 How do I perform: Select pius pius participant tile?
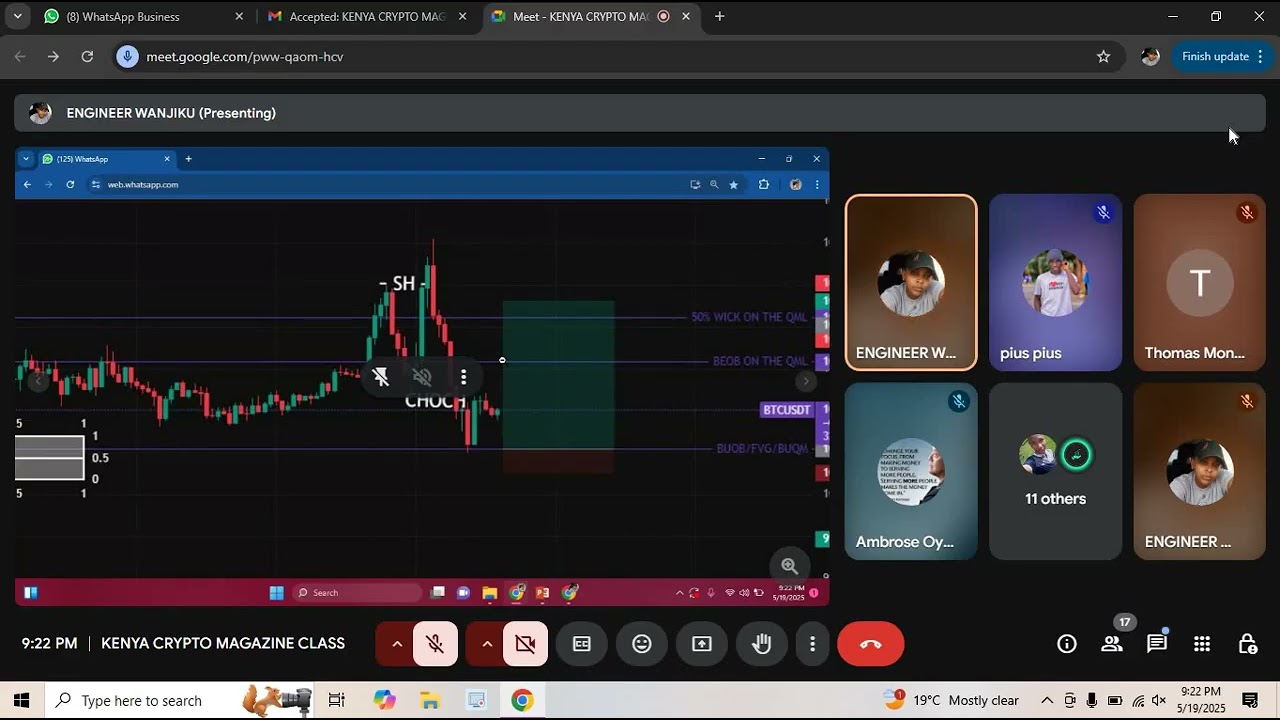click(x=1056, y=283)
